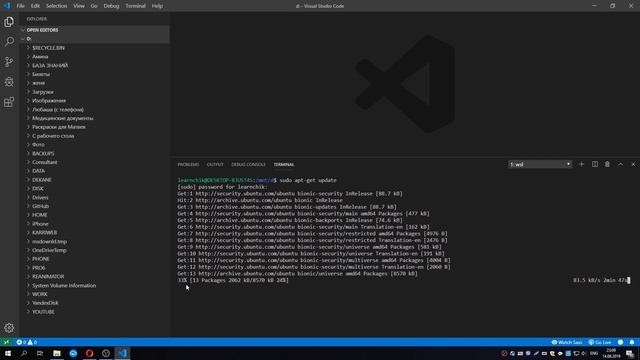Screen dimensions: 640x360
Task: Expand the Consultant folder
Action: [x=95, y=162]
